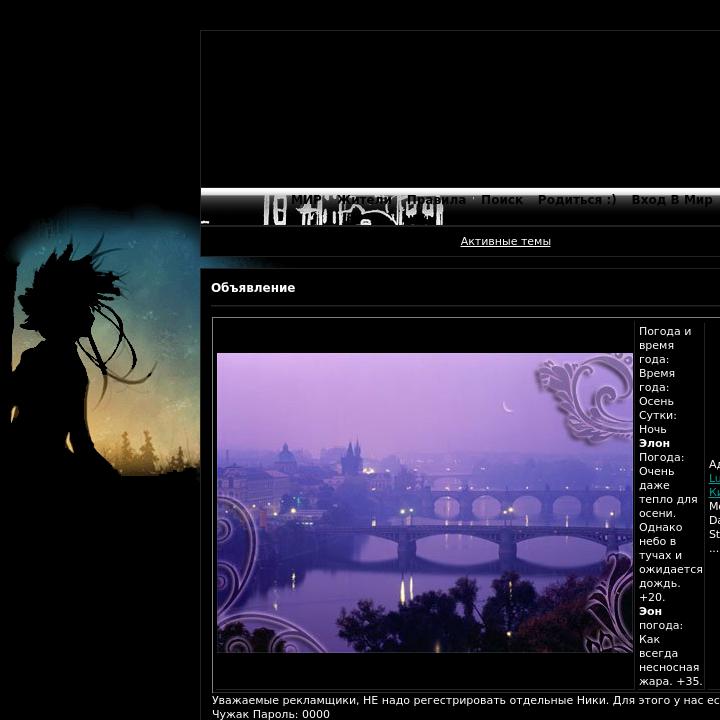Click the +20. temperature text
The height and width of the screenshot is (720, 720).
tap(652, 598)
